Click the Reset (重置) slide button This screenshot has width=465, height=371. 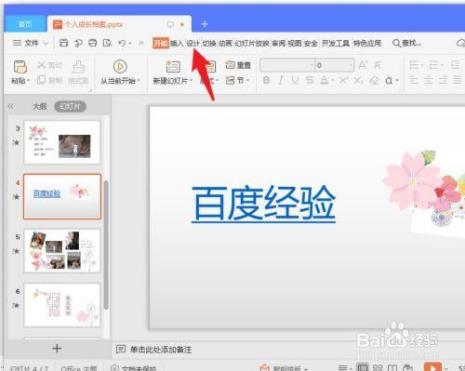[x=238, y=65]
